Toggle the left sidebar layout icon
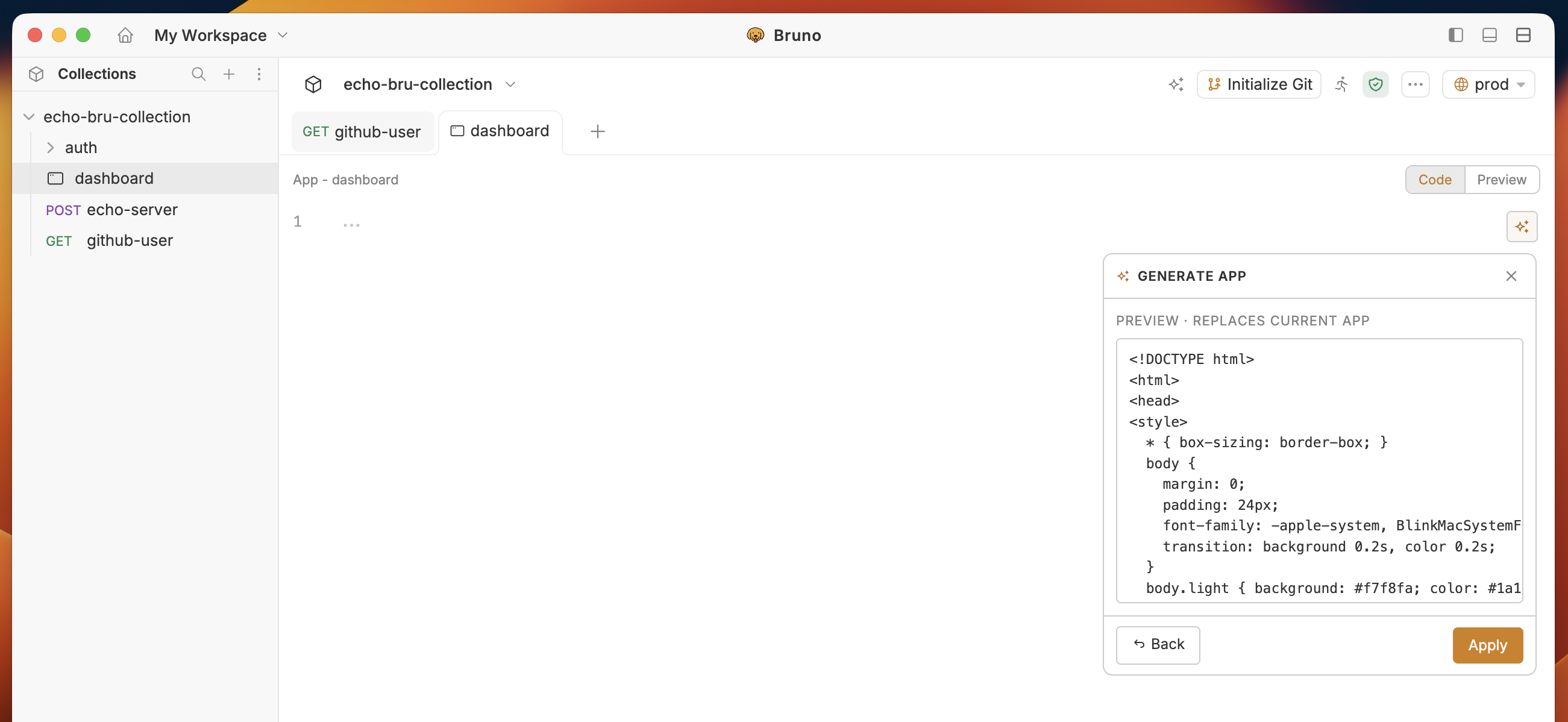The image size is (1568, 722). tap(1455, 36)
